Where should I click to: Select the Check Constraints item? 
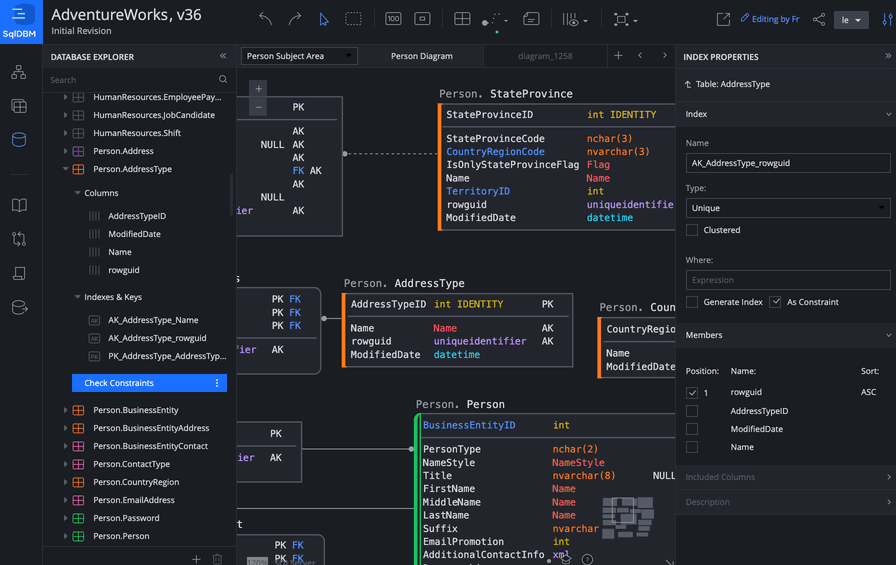click(149, 383)
